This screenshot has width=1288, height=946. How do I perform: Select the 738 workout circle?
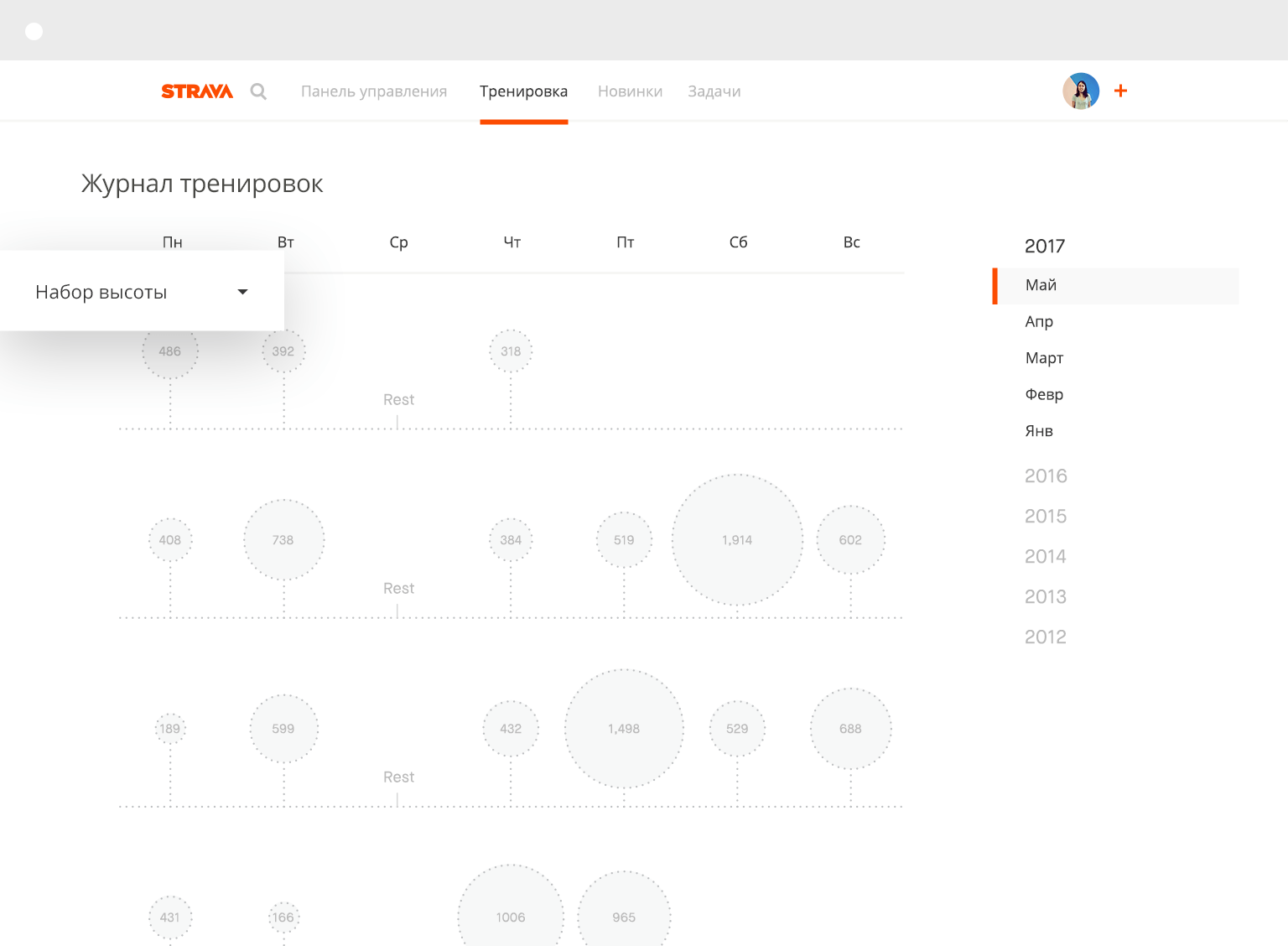click(x=283, y=539)
